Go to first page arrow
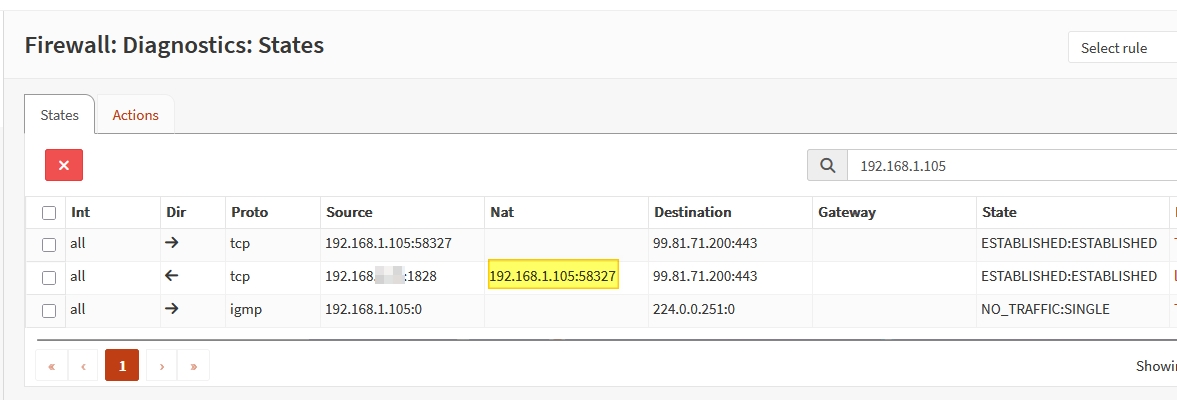This screenshot has width=1177, height=400. tap(51, 366)
